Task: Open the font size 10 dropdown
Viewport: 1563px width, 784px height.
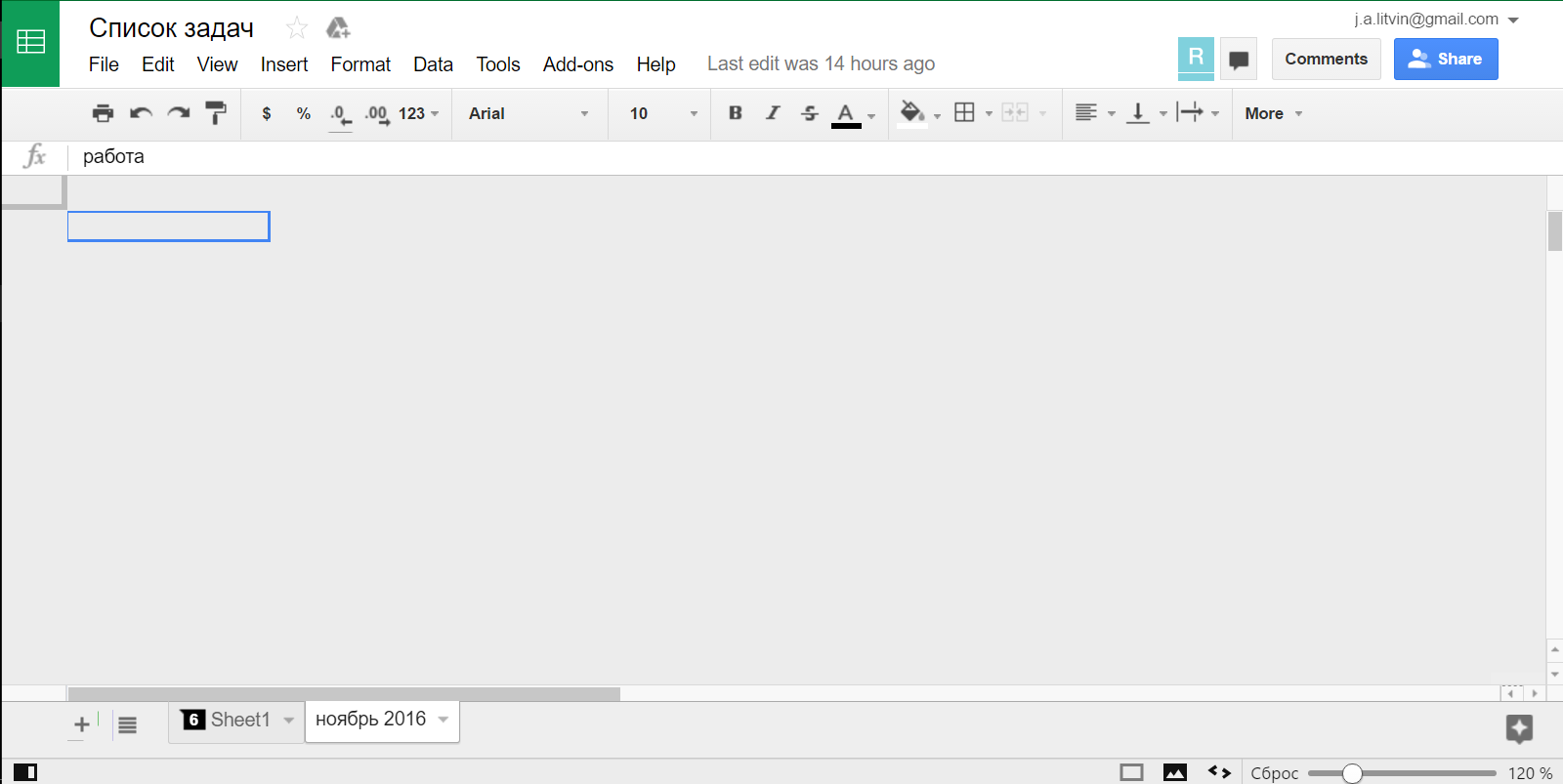Action: pos(663,113)
